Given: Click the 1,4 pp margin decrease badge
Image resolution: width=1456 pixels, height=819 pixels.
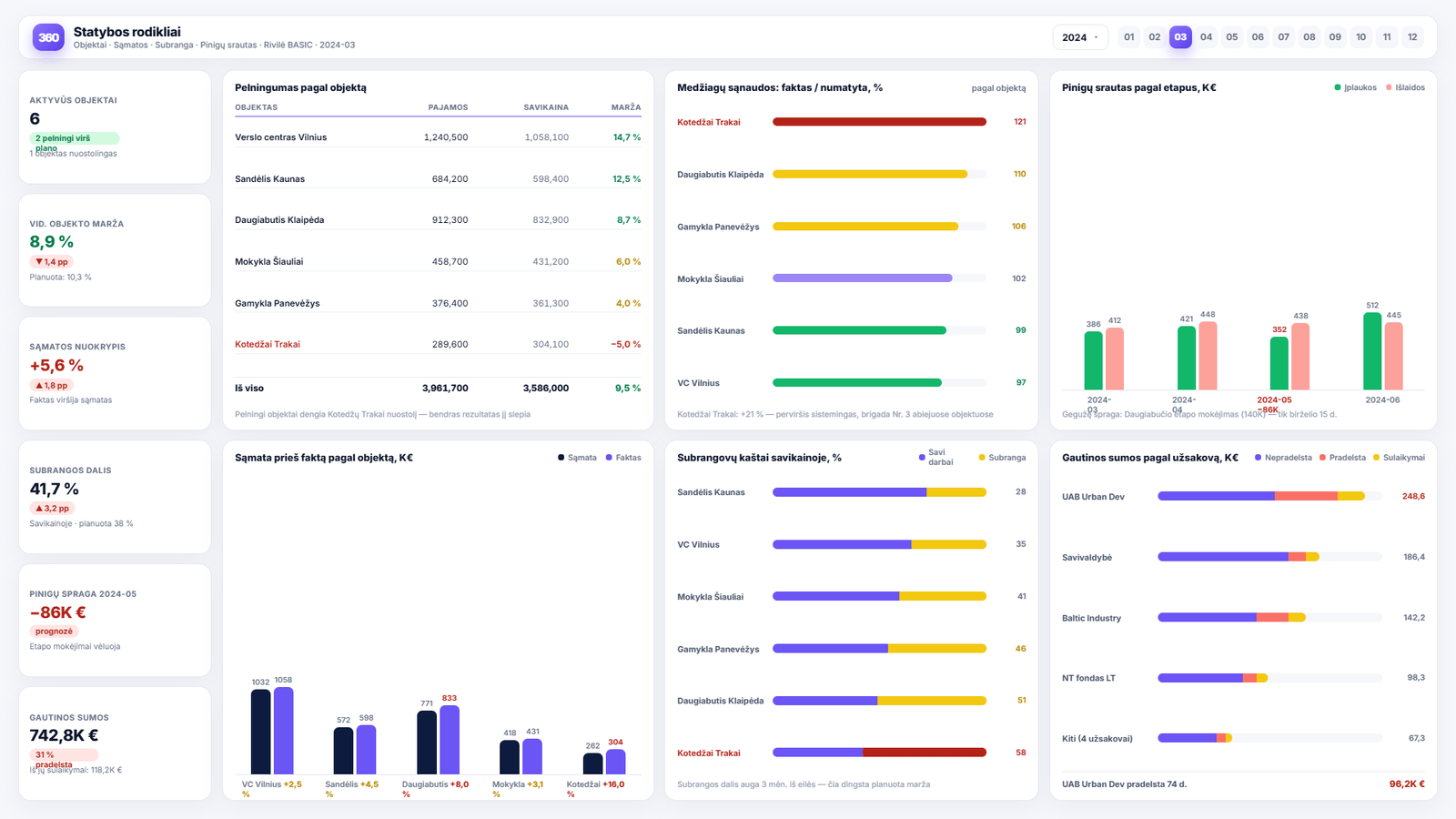Looking at the screenshot, I should click(x=52, y=262).
